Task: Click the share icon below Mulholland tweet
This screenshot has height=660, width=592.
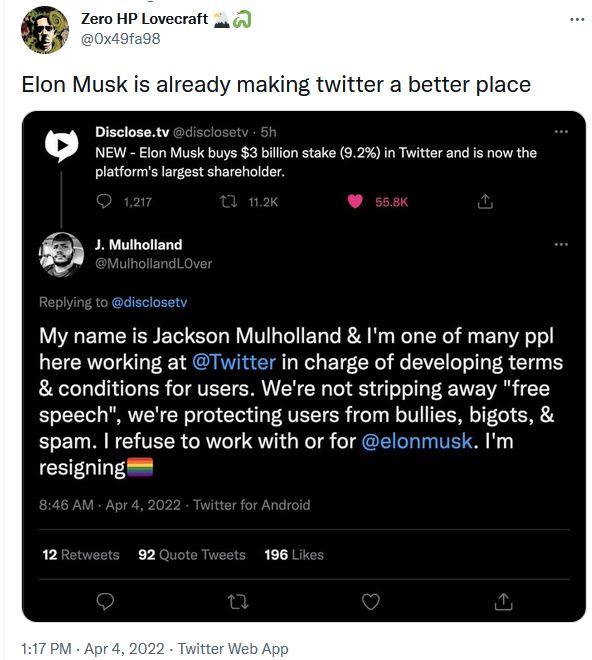Action: (504, 601)
